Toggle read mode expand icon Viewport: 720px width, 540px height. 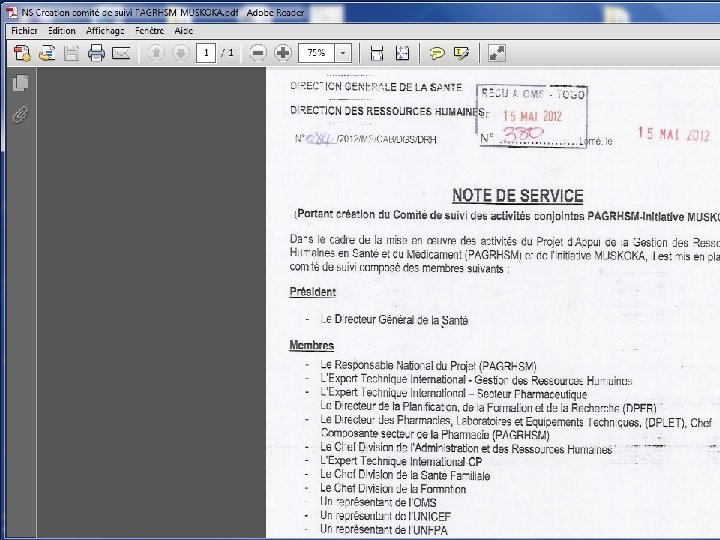[497, 53]
